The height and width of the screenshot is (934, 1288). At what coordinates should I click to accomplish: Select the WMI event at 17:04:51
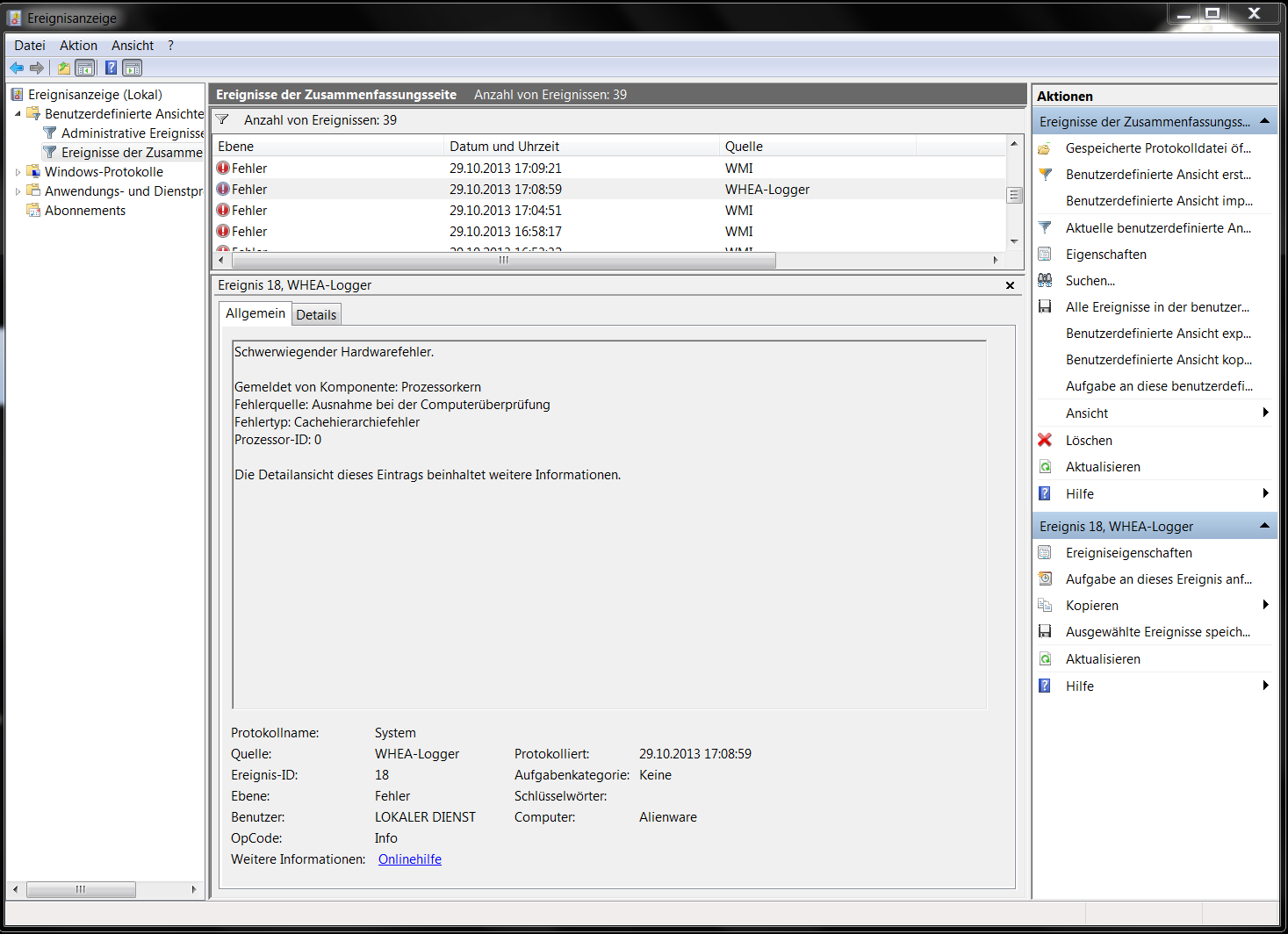610,210
